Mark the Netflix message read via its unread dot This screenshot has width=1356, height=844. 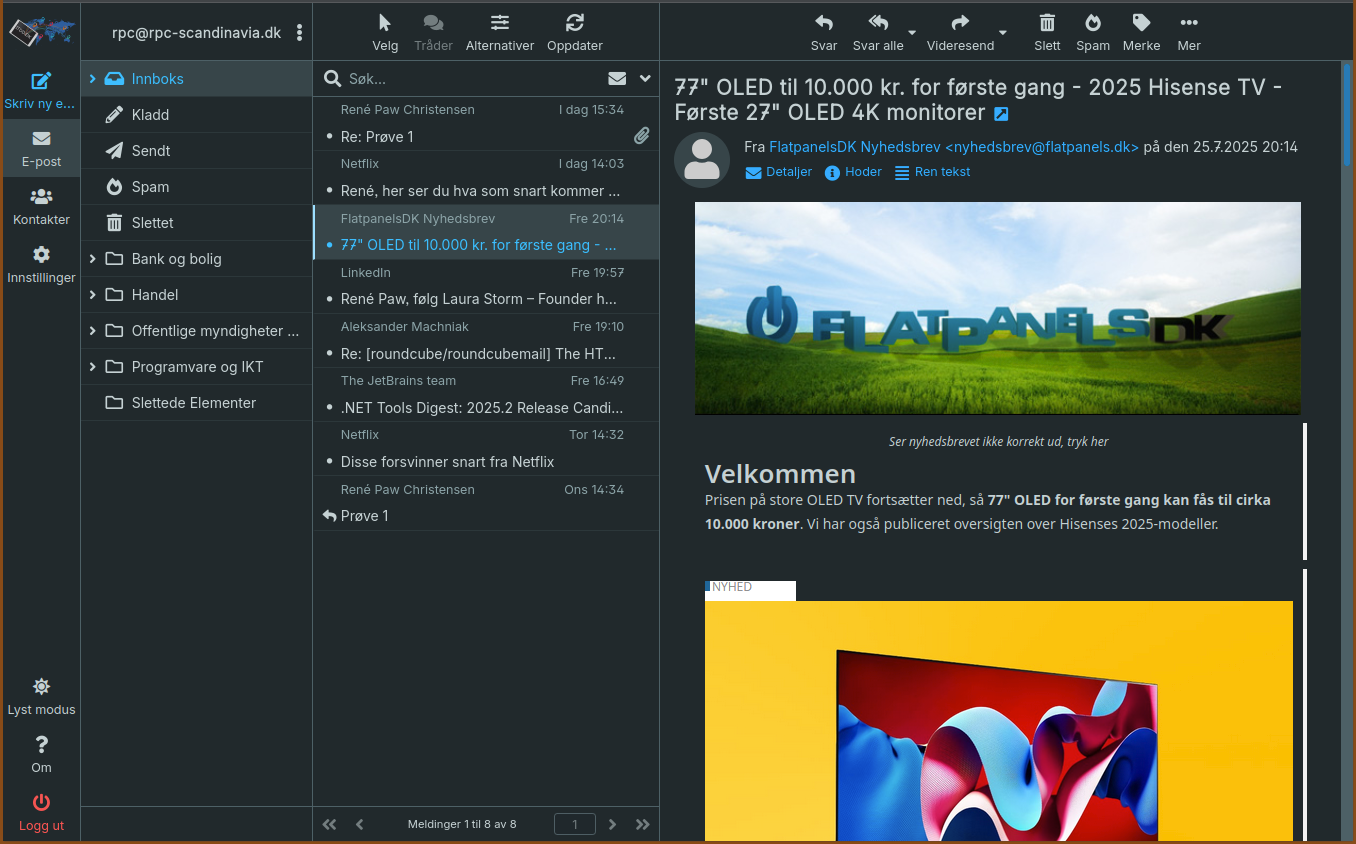330,189
